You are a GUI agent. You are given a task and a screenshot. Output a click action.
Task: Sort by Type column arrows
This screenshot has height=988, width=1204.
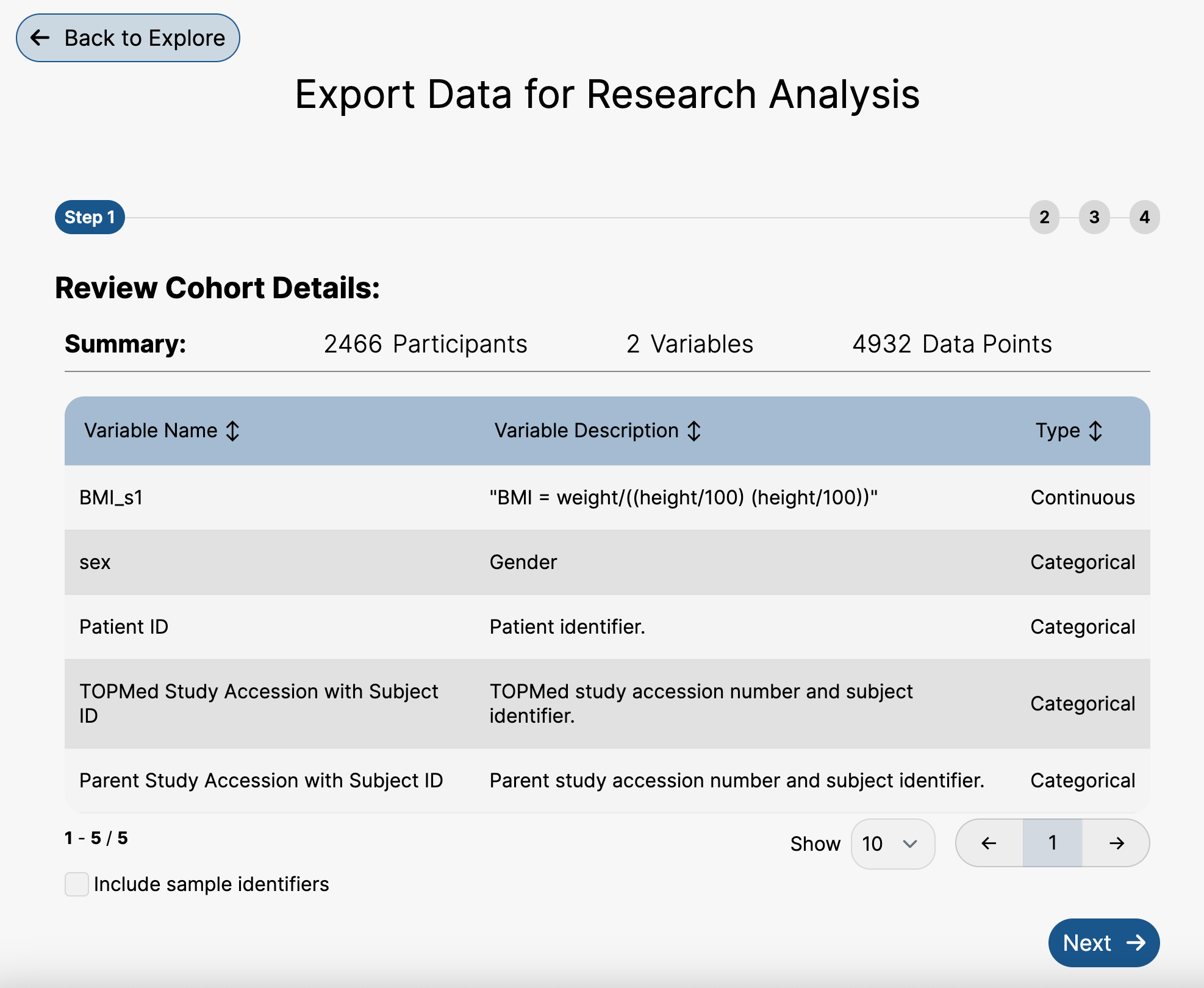[x=1095, y=431]
